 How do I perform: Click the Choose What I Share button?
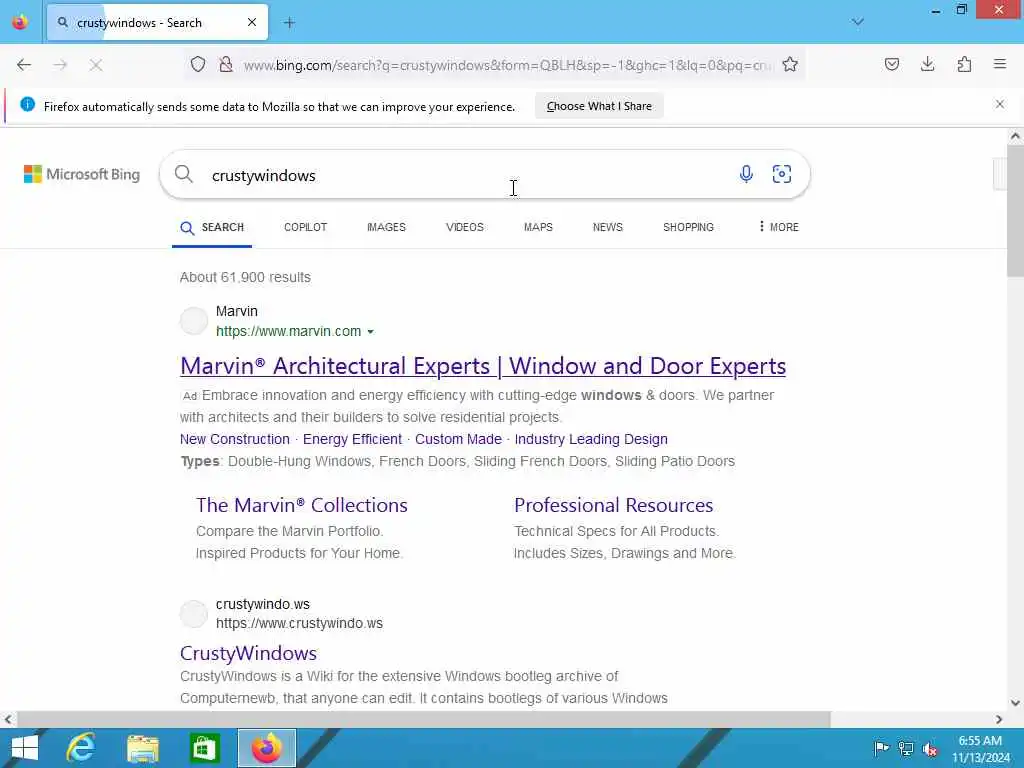(599, 106)
